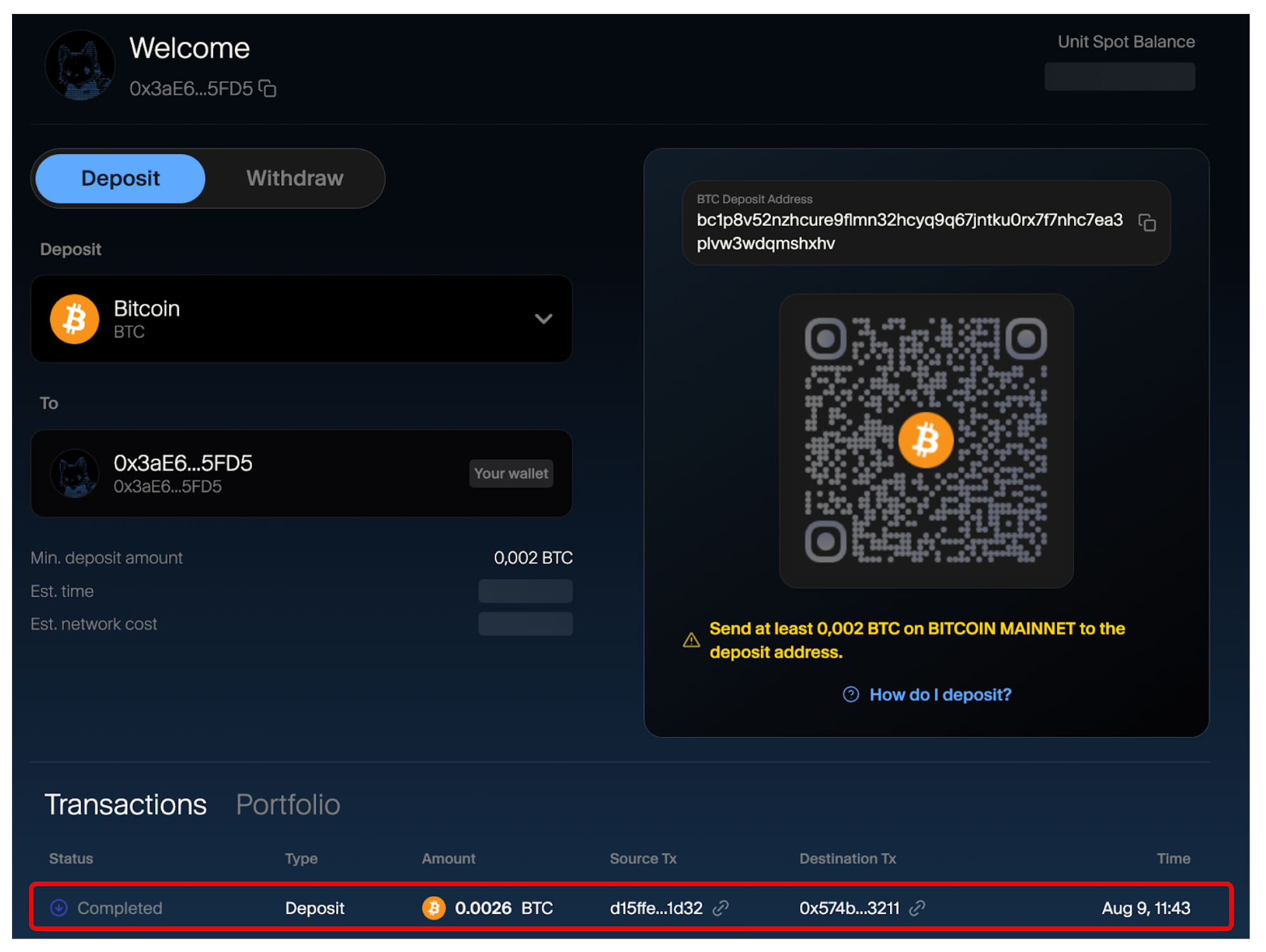Viewport: 1266px width, 952px height.
Task: Click the yellow warning triangle icon
Action: [691, 640]
